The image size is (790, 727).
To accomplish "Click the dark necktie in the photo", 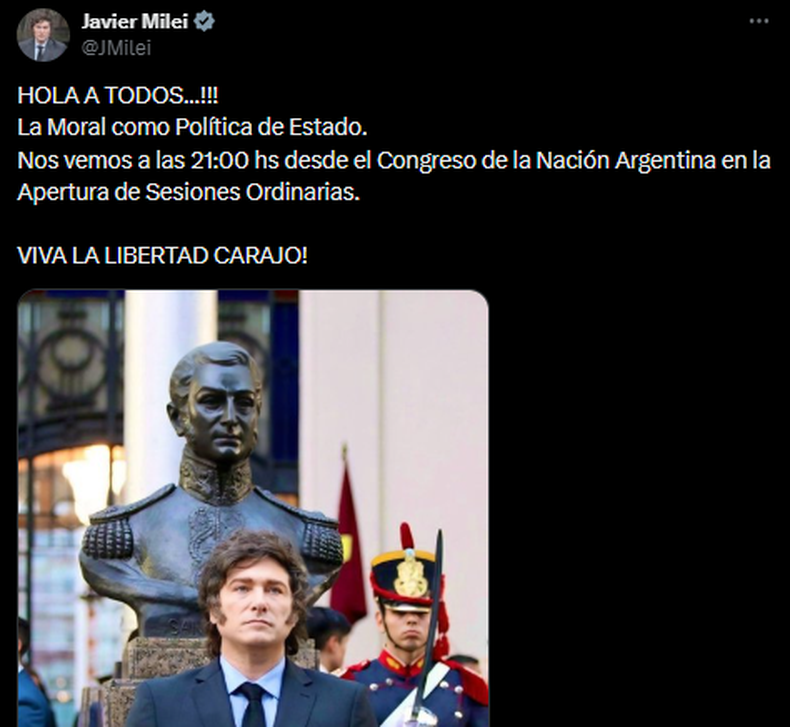I will [x=252, y=704].
